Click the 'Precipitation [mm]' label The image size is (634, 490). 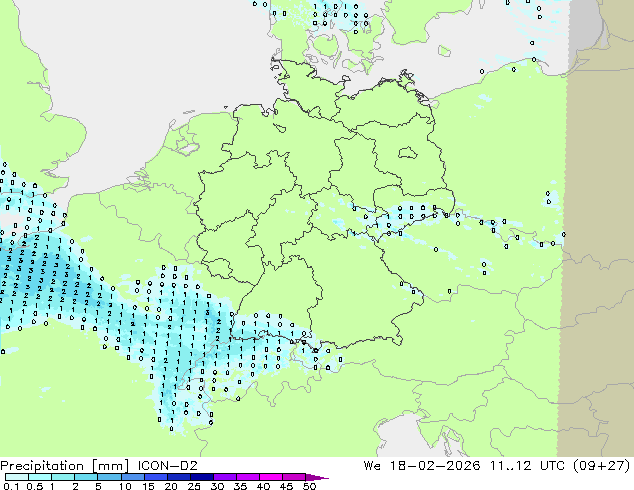click(x=65, y=466)
